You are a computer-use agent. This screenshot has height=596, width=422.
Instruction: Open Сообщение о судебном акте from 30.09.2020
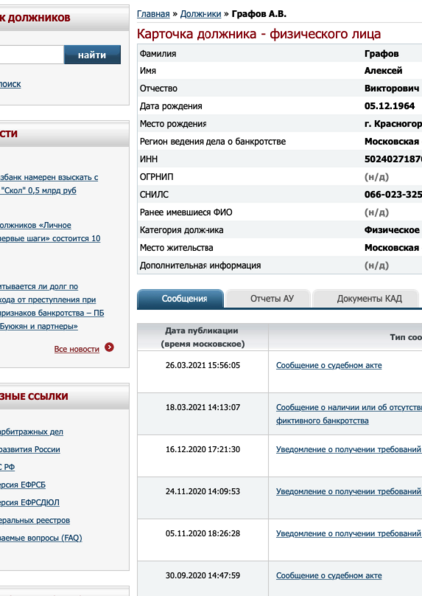(329, 575)
